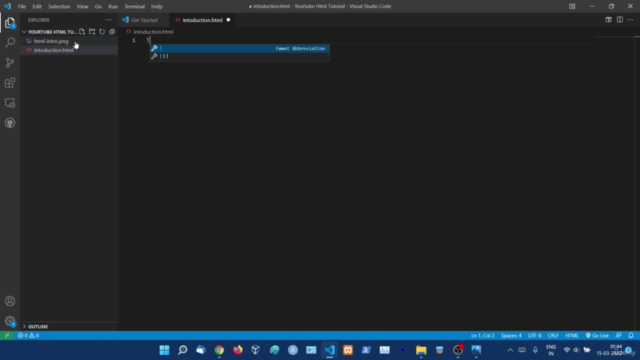Open the Accounts menu icon
This screenshot has height=360, width=640.
(10, 301)
